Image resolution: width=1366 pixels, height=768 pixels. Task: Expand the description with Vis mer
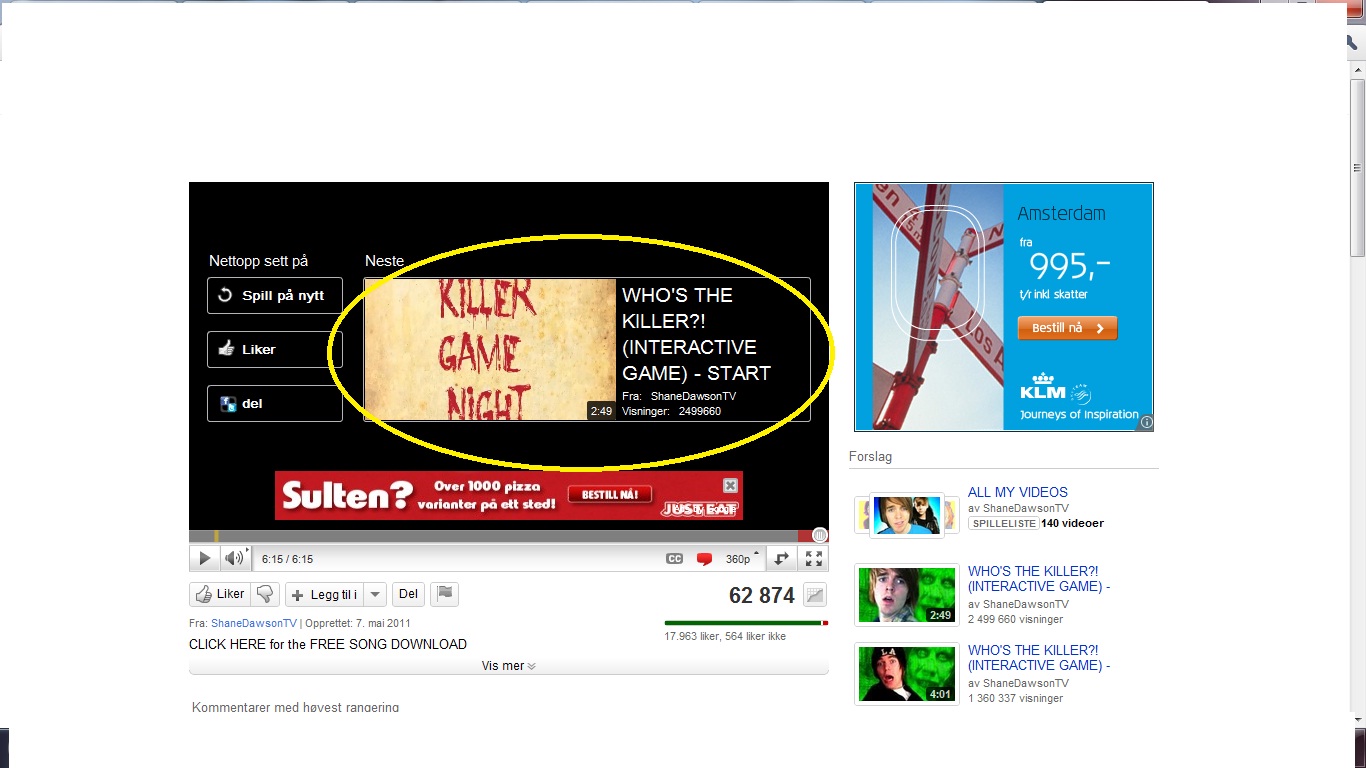(x=508, y=666)
